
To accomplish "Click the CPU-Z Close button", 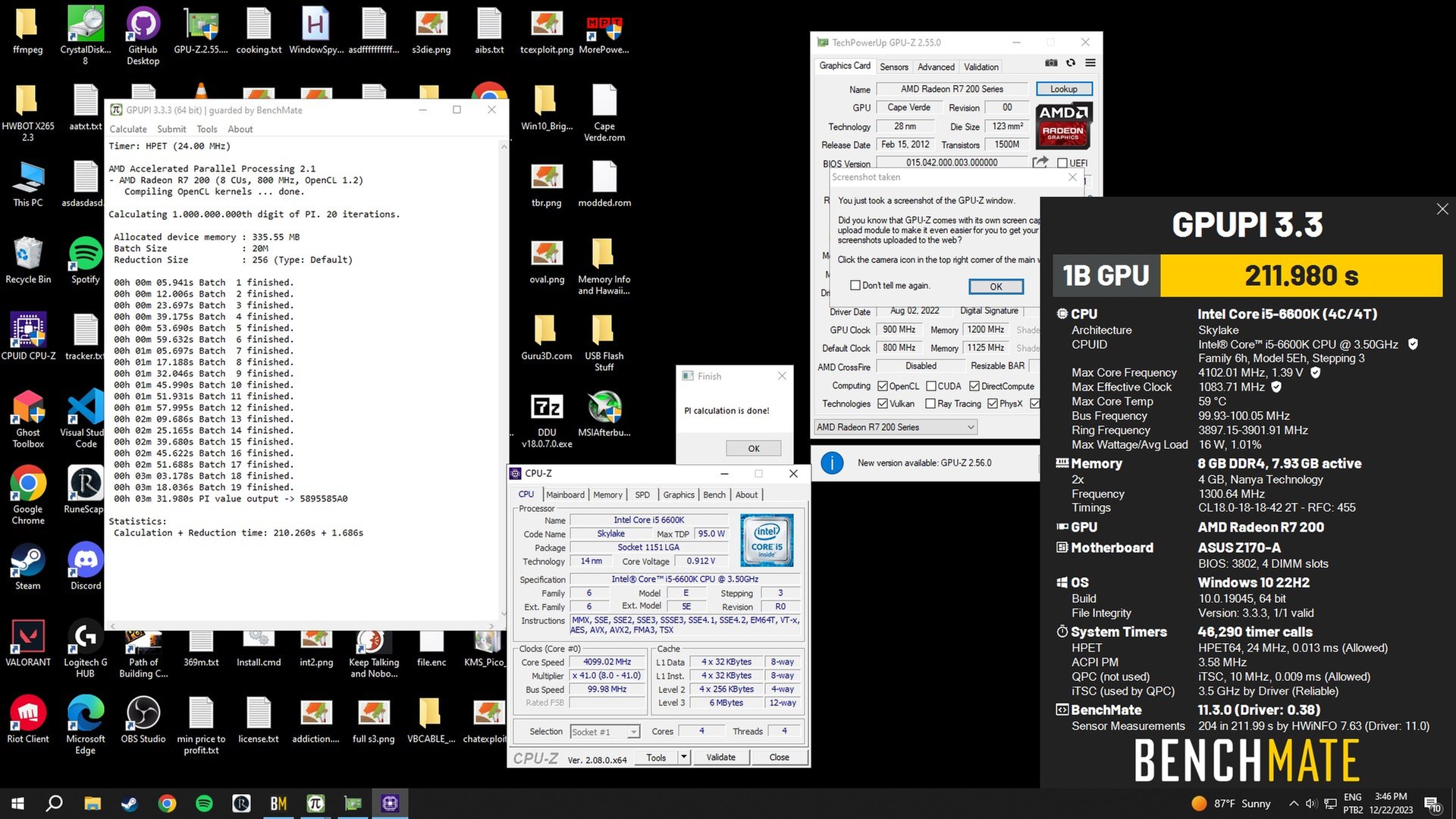I will coord(779,757).
